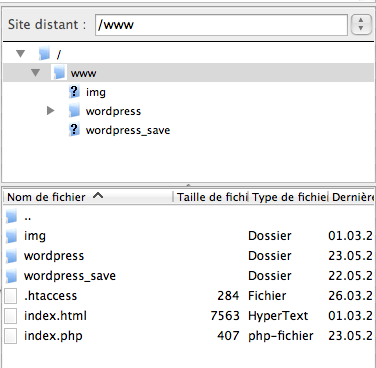Viewport: 376px width, 368px height.
Task: Click index.php file icon in list
Action: coord(11,336)
